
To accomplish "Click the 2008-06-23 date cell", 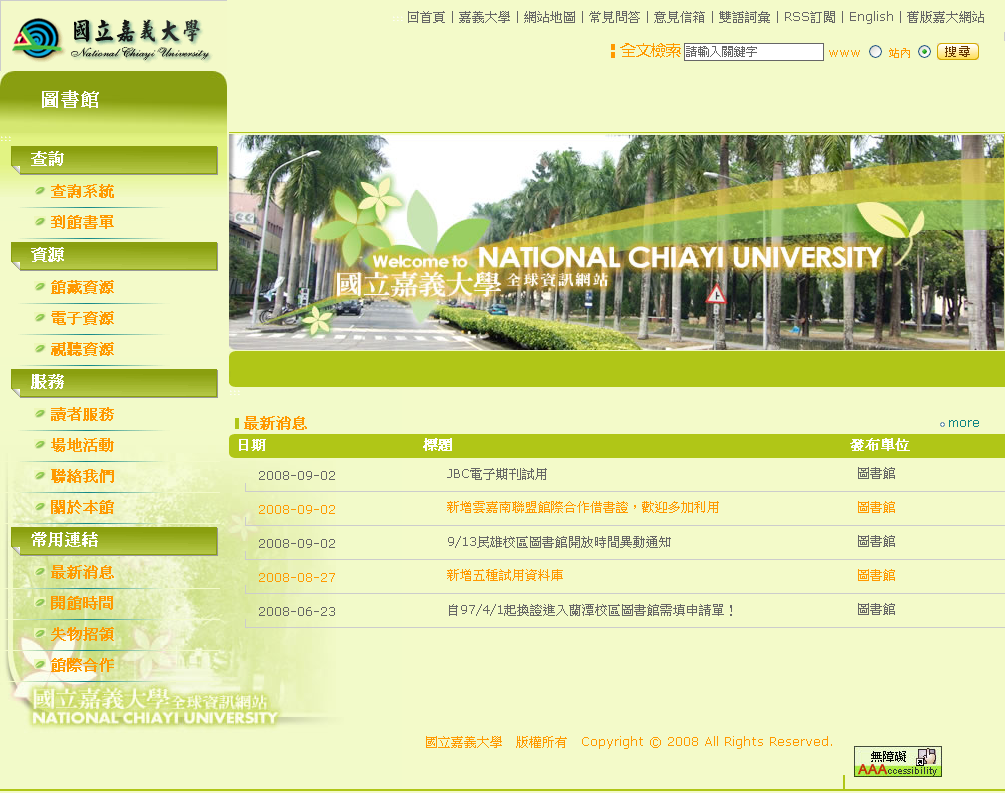I will point(297,612).
